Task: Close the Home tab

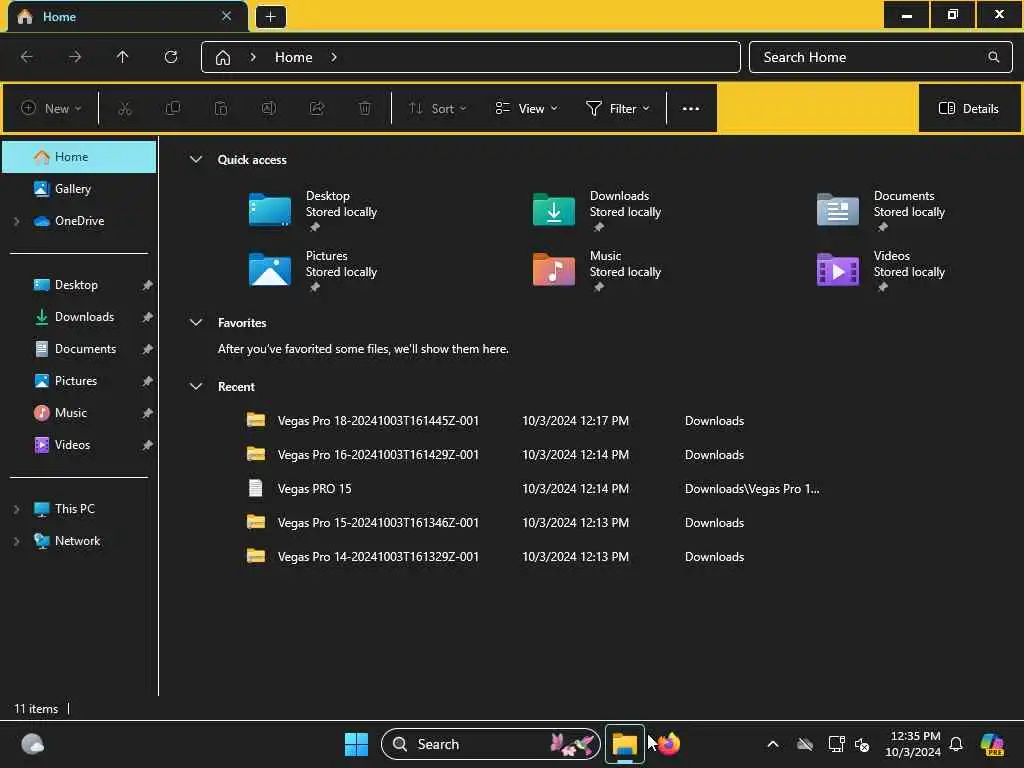Action: pos(227,16)
